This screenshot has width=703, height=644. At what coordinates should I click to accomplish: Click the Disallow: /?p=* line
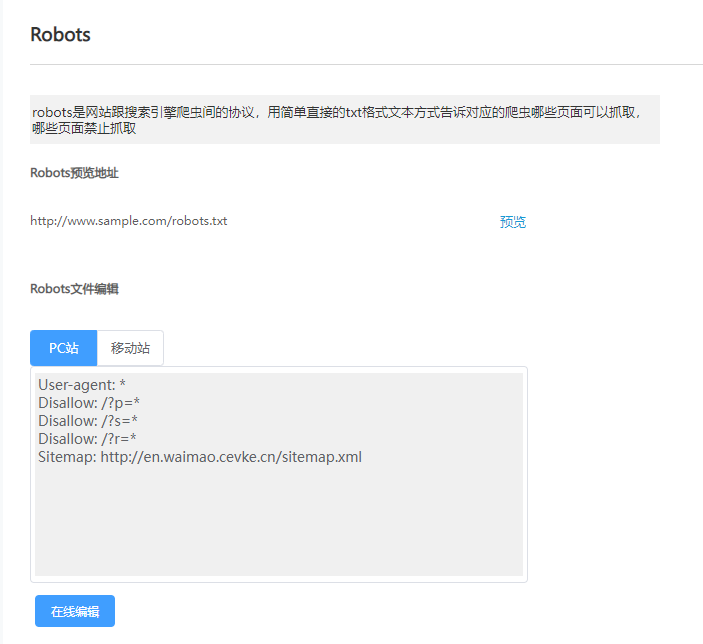pos(89,403)
